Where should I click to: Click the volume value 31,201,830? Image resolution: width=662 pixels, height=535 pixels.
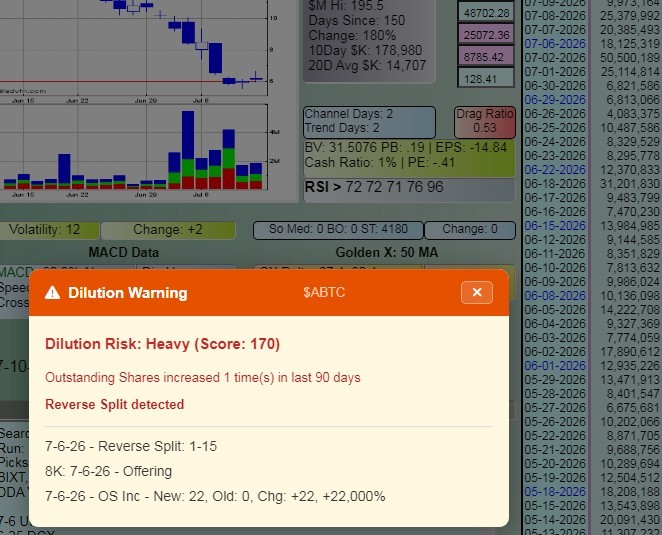tap(629, 184)
